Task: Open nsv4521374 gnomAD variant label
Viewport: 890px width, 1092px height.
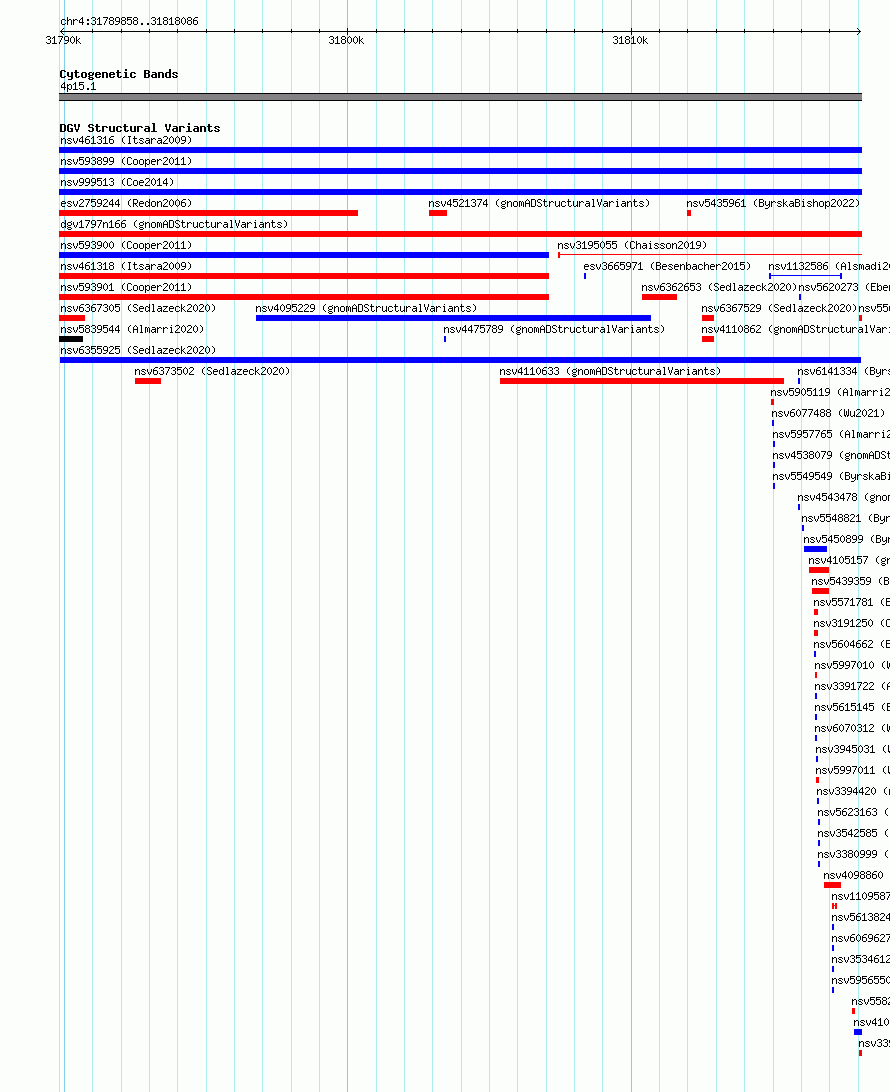Action: 539,203
